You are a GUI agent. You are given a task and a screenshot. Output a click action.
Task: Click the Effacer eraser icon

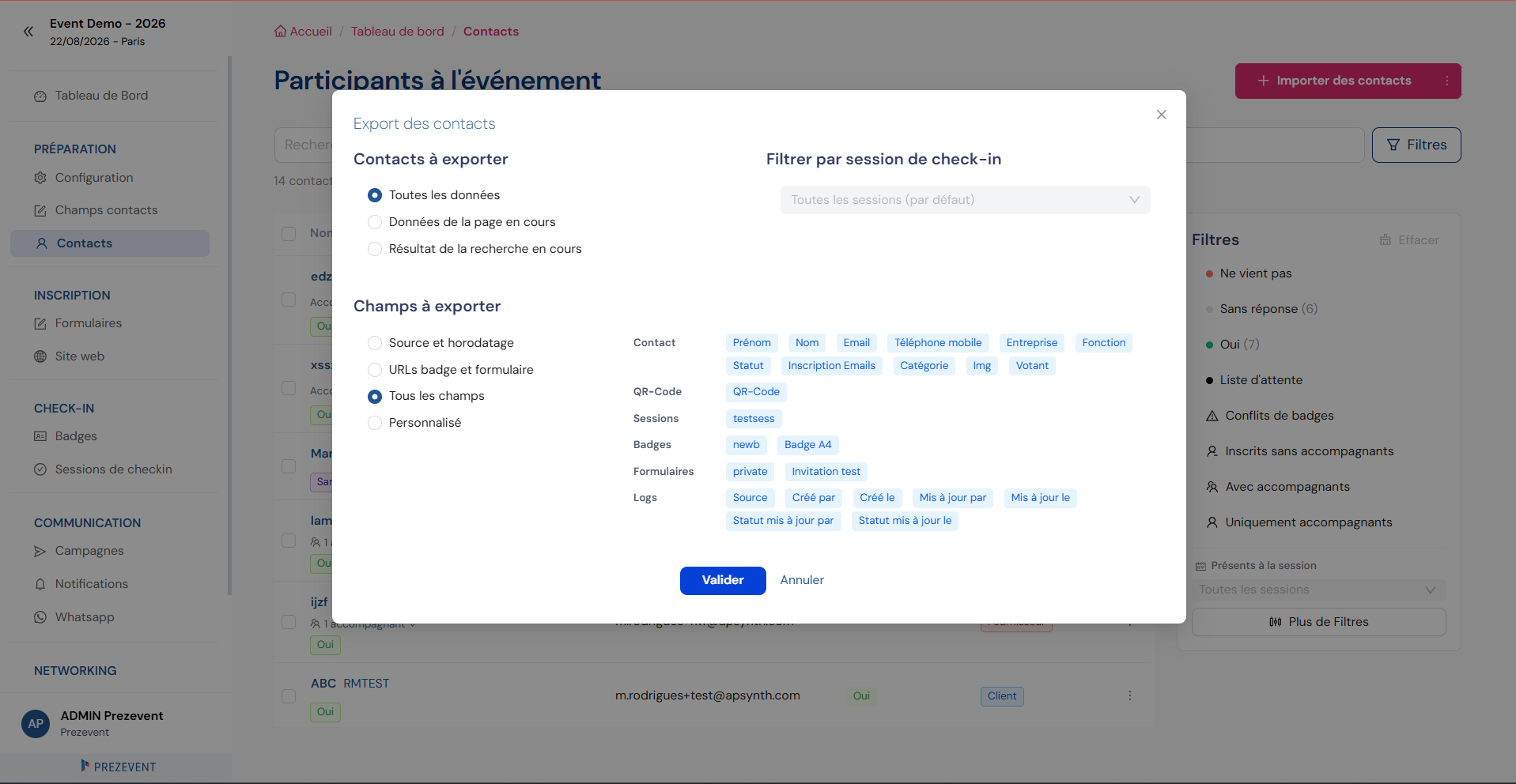coord(1386,240)
